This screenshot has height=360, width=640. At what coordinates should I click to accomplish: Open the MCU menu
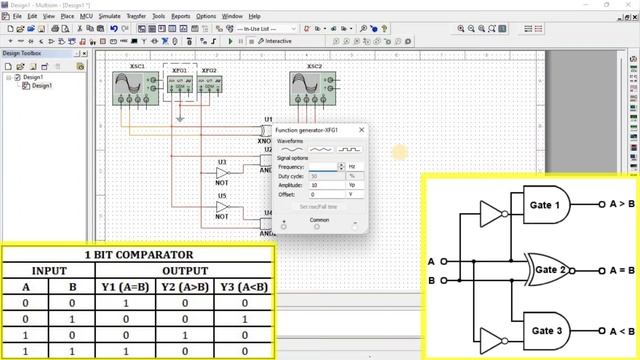coord(86,16)
